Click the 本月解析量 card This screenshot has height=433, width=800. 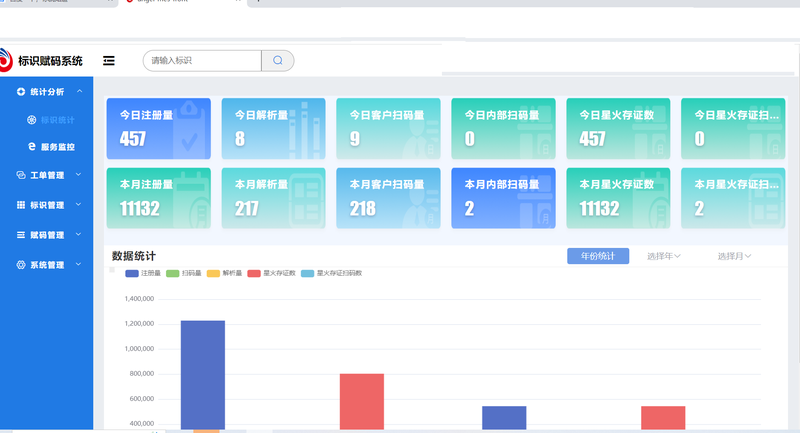pyautogui.click(x=273, y=198)
